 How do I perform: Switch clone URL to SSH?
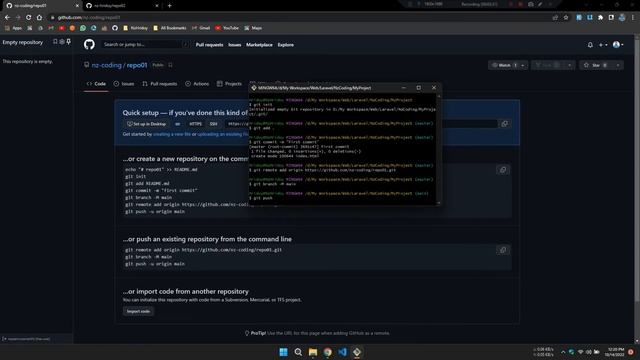point(213,124)
